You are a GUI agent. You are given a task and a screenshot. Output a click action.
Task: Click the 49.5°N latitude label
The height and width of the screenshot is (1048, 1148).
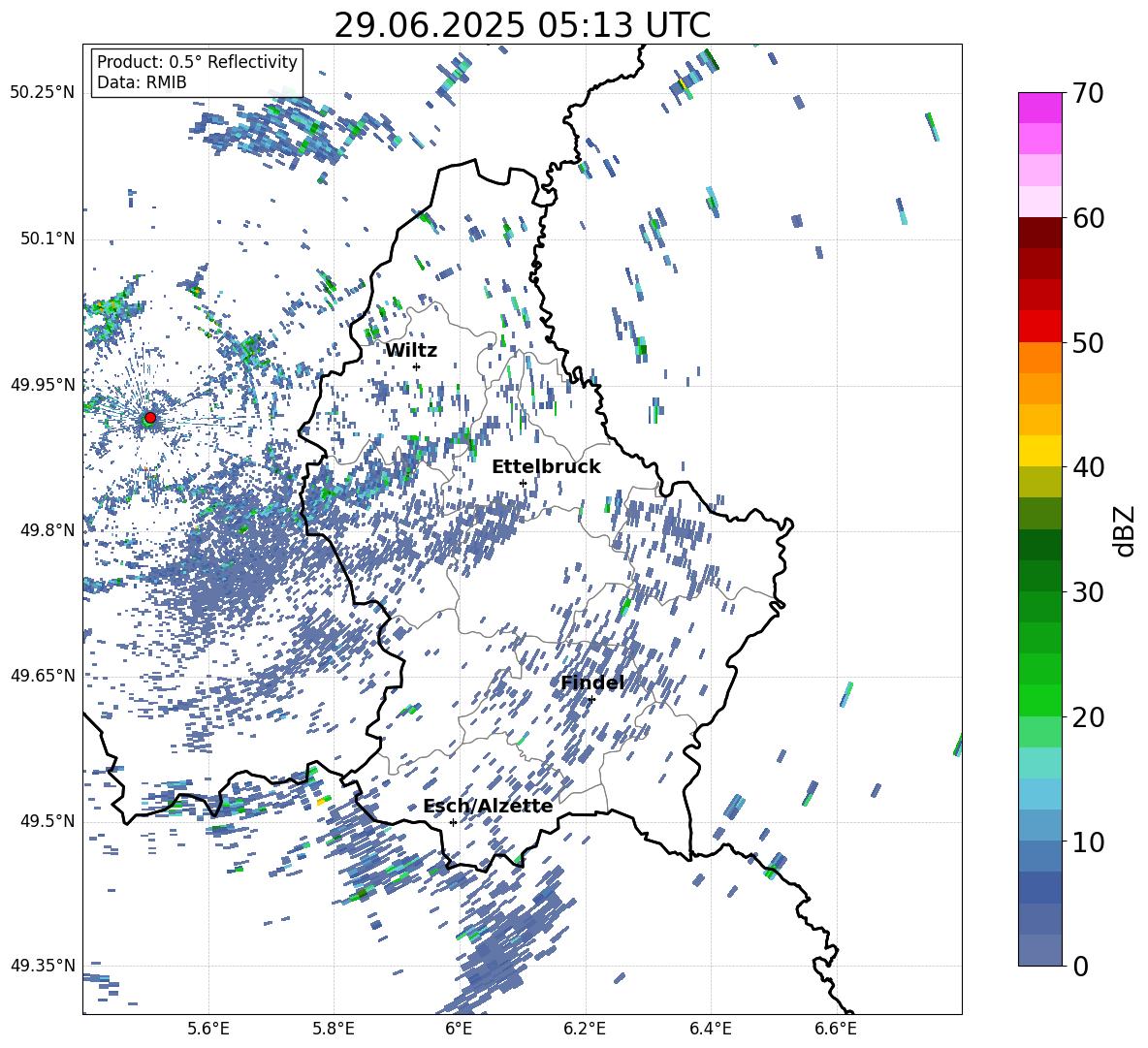(47, 821)
